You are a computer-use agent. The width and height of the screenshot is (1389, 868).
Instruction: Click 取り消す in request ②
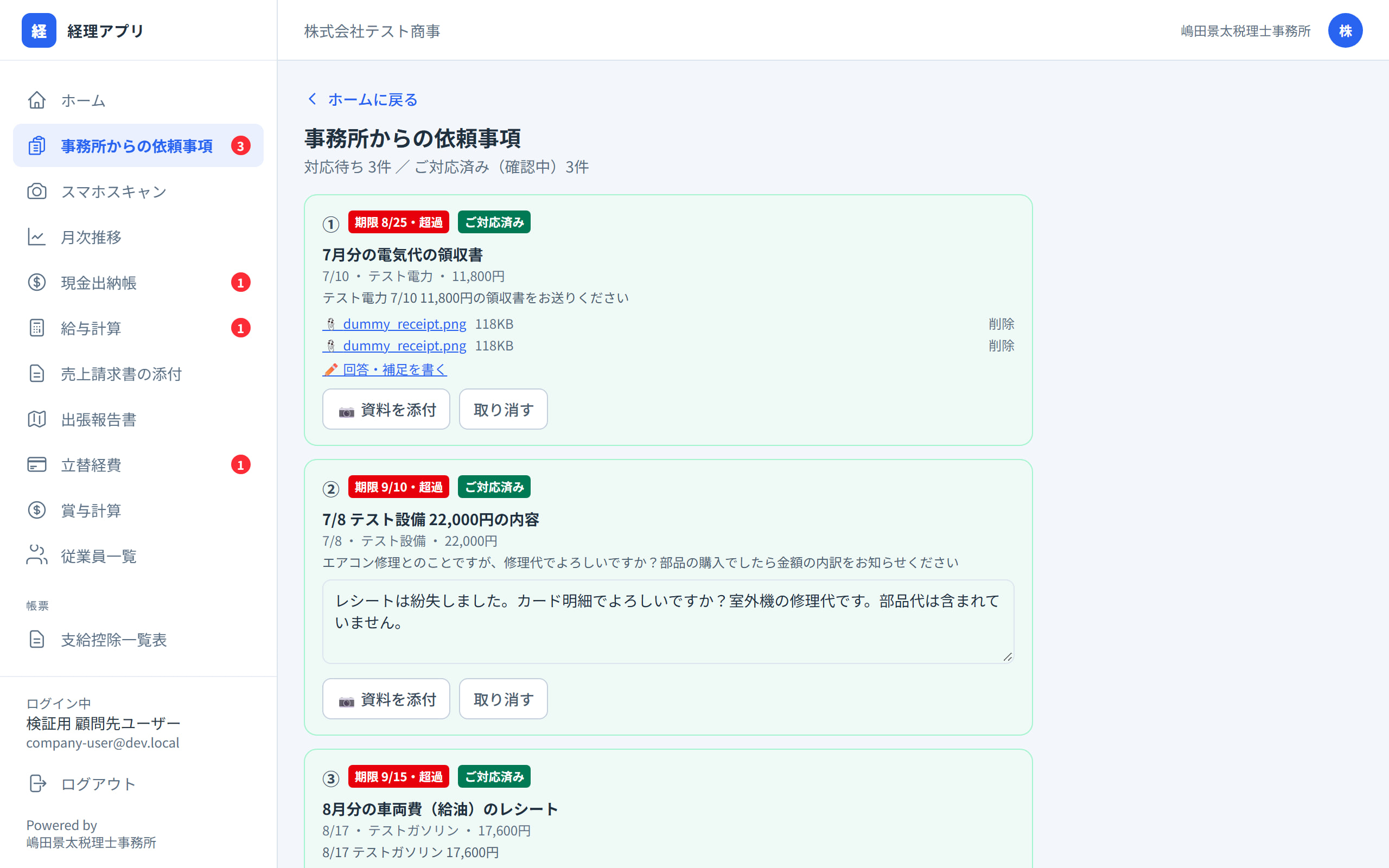click(x=503, y=699)
